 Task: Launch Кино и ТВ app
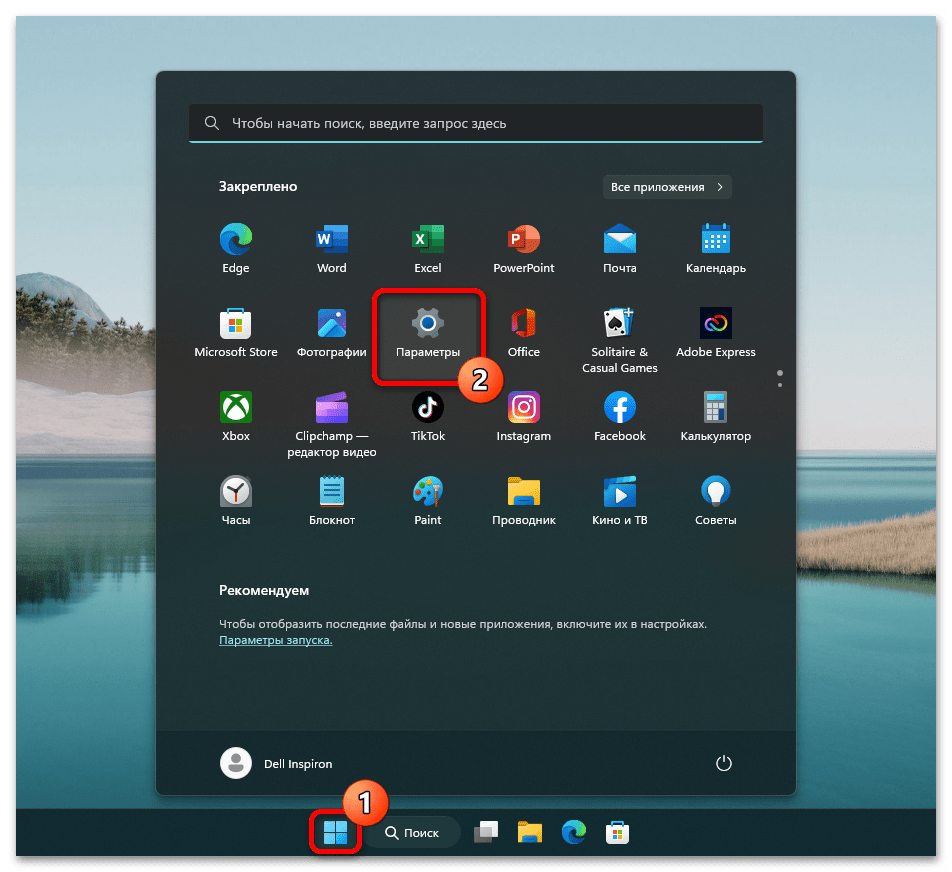(x=619, y=501)
